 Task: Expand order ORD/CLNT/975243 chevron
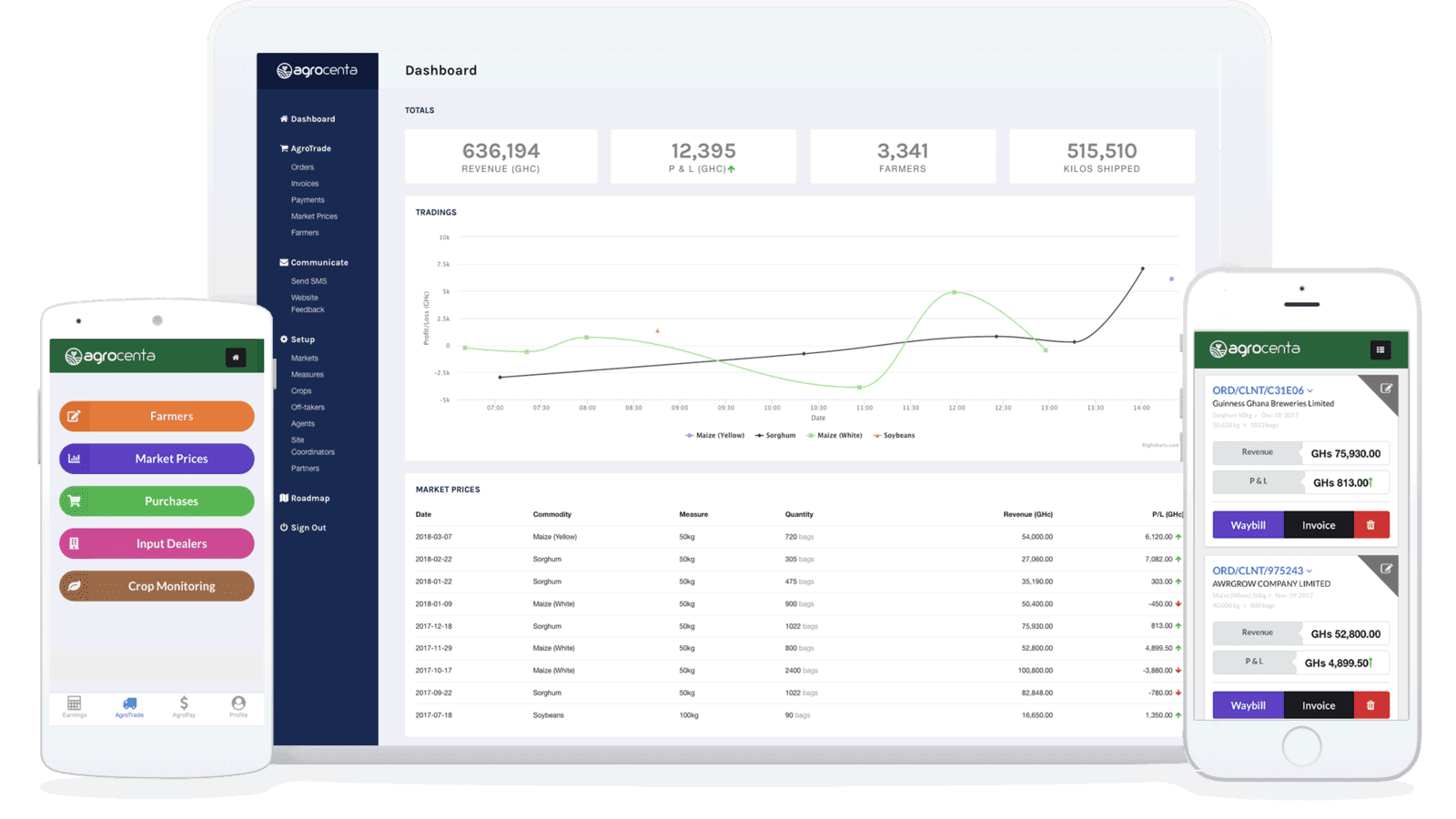[1309, 571]
